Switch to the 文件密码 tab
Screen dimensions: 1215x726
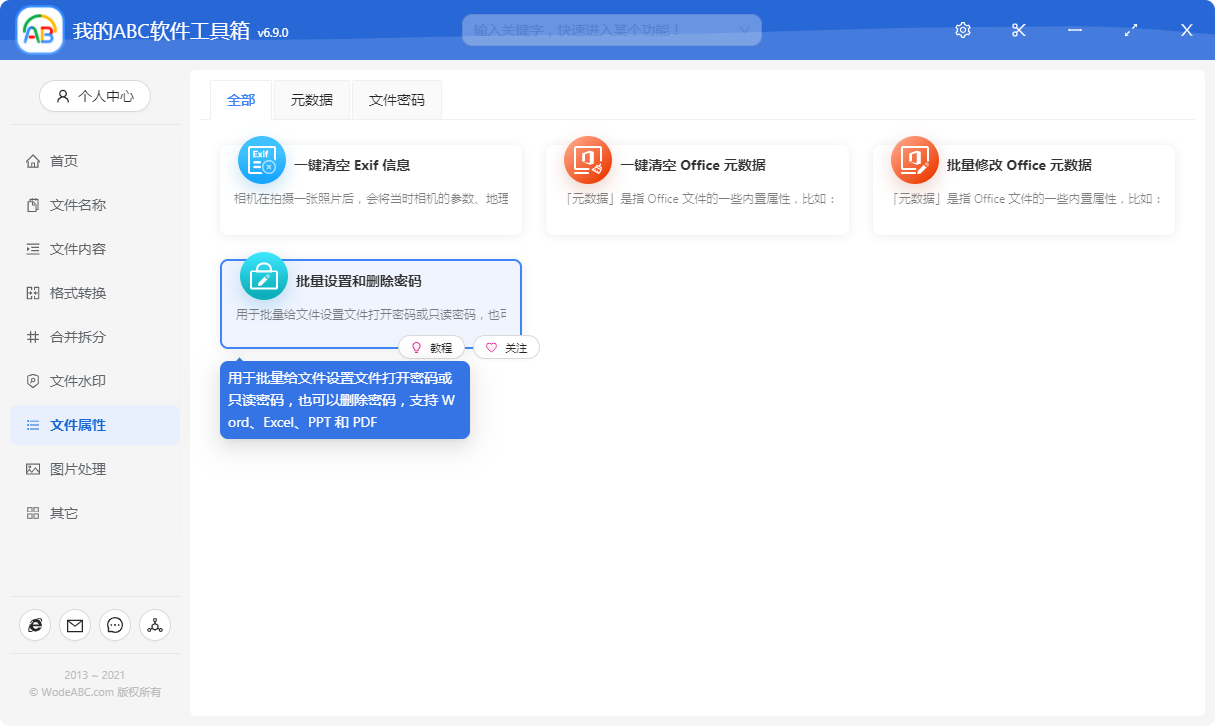[396, 100]
